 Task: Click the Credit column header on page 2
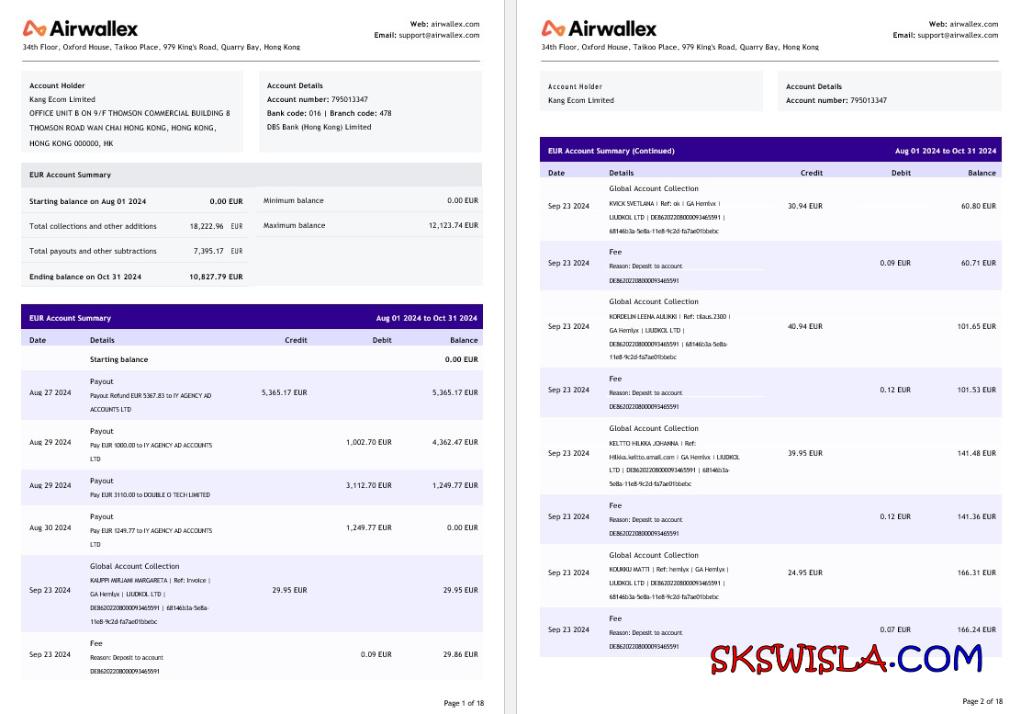click(811, 172)
